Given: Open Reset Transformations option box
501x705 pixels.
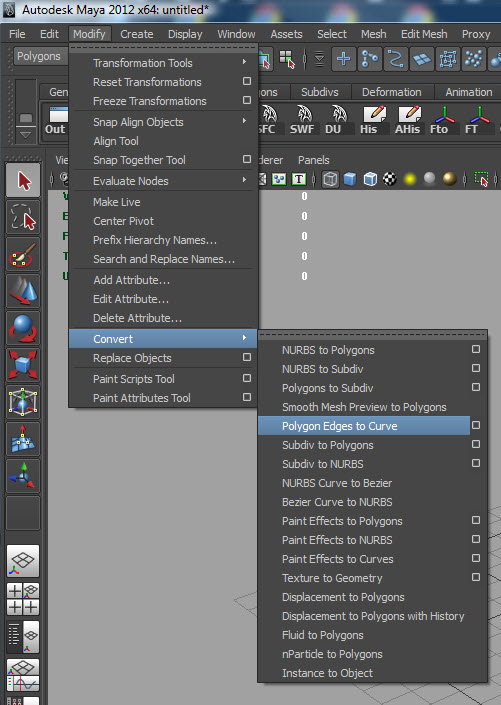Looking at the screenshot, I should [x=247, y=81].
